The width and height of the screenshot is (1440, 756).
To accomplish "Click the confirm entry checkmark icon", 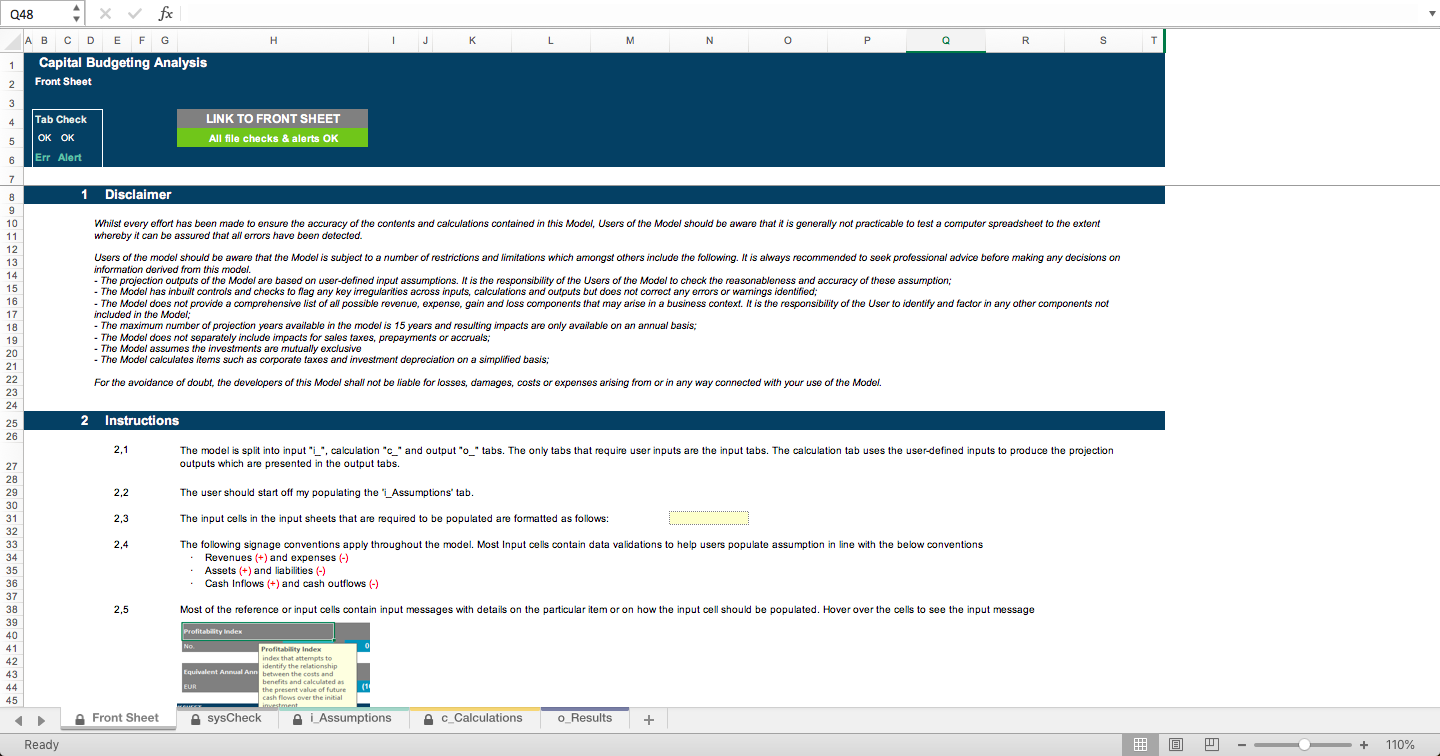I will coord(136,14).
